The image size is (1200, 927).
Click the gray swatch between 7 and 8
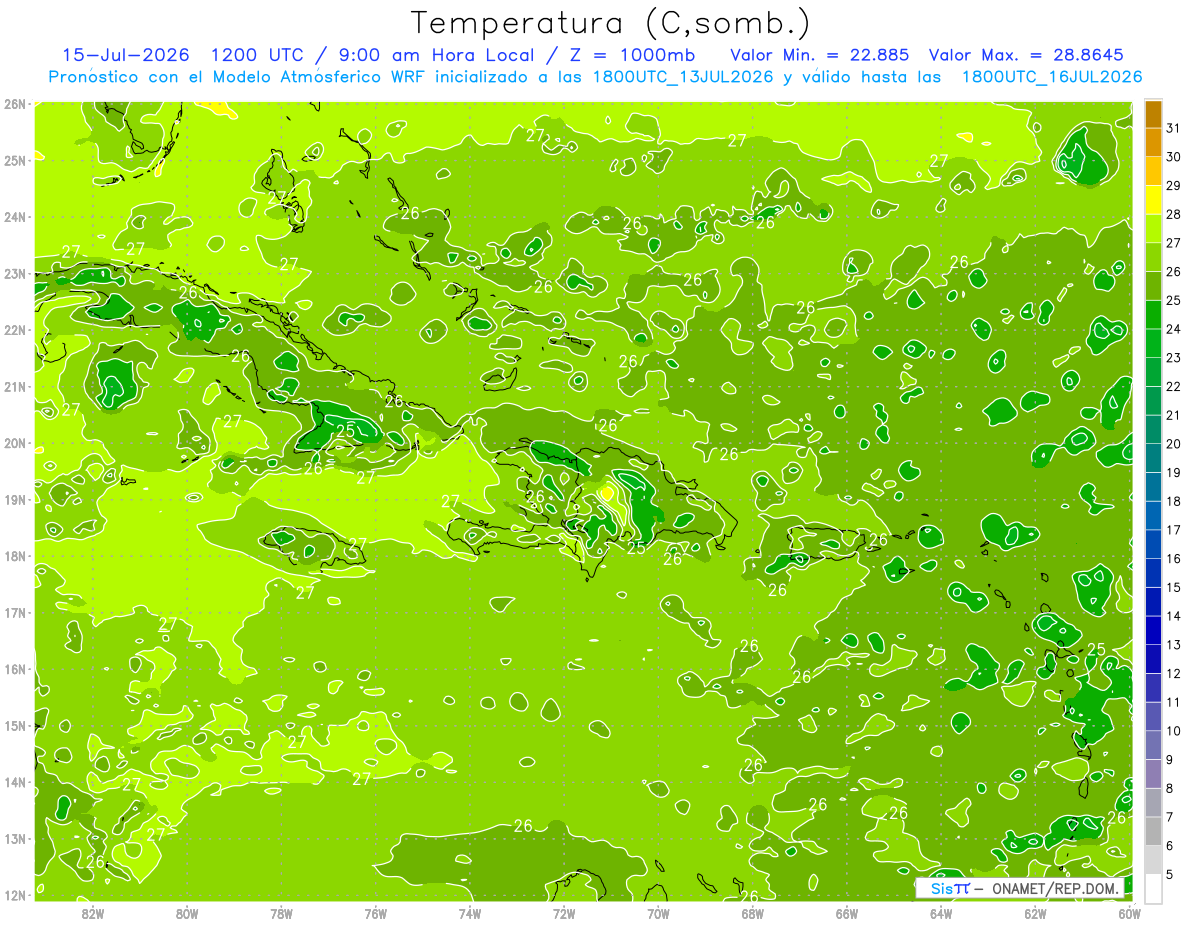coord(1153,802)
